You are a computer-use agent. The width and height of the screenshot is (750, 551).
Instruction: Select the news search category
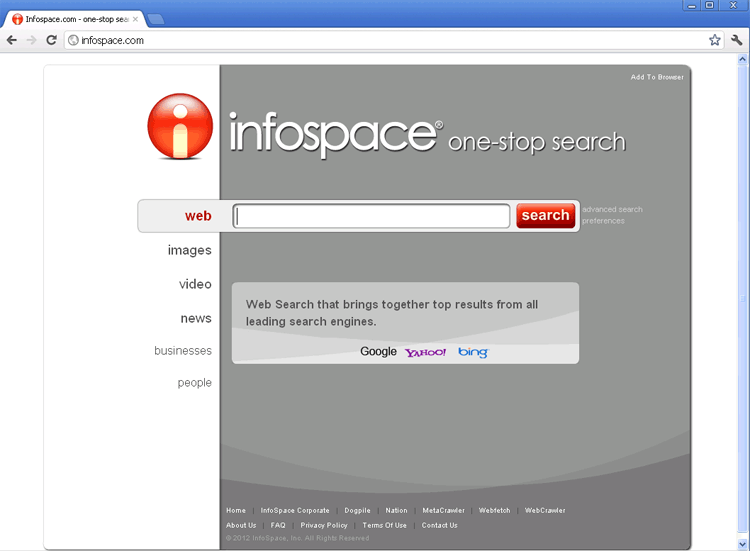[x=196, y=318]
